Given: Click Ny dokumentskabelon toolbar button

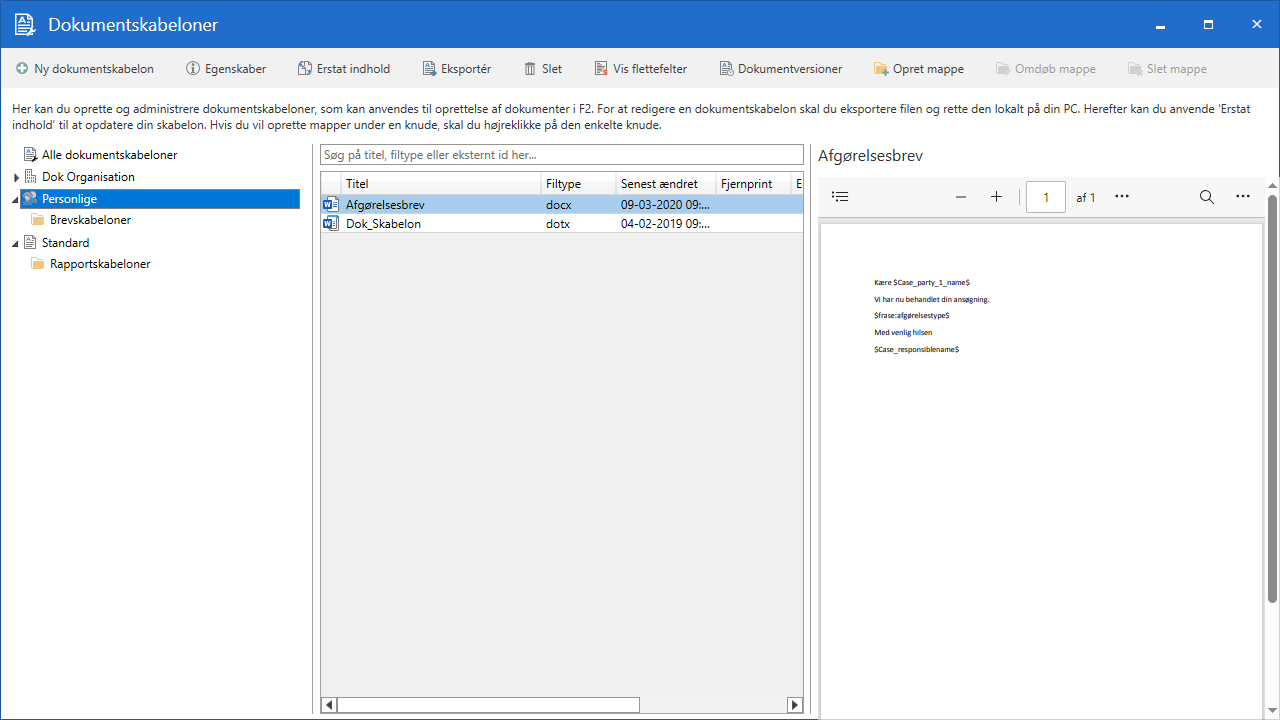Looking at the screenshot, I should [x=85, y=69].
